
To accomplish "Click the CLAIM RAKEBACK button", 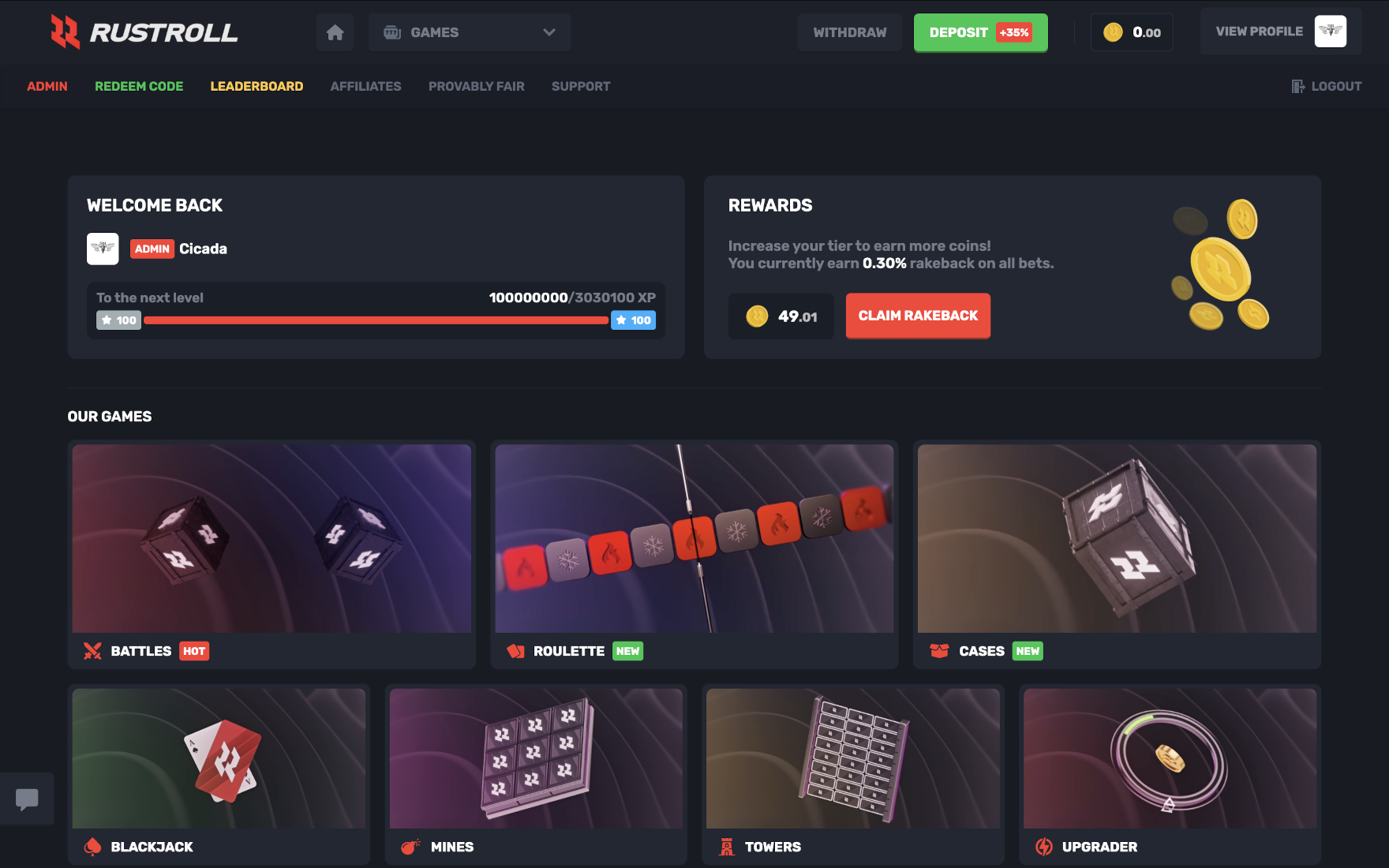I will (x=918, y=316).
